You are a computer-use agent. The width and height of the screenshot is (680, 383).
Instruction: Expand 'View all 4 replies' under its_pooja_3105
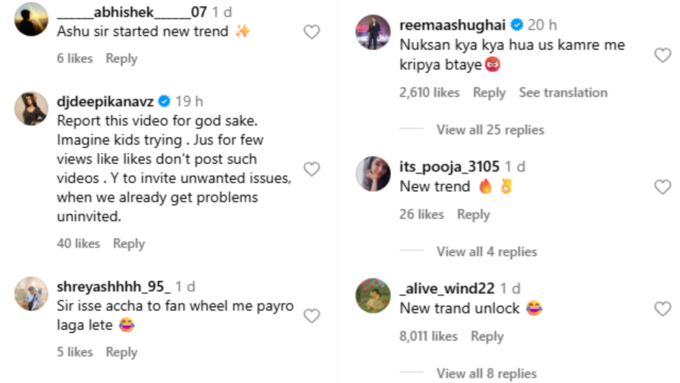(487, 252)
